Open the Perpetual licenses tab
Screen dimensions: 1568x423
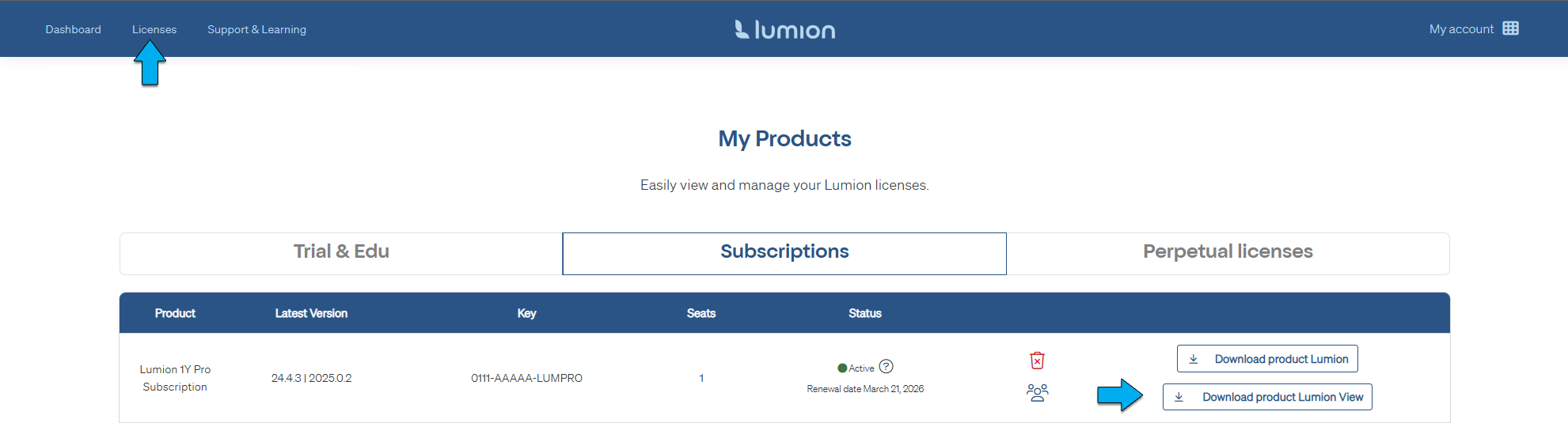[x=1227, y=252]
